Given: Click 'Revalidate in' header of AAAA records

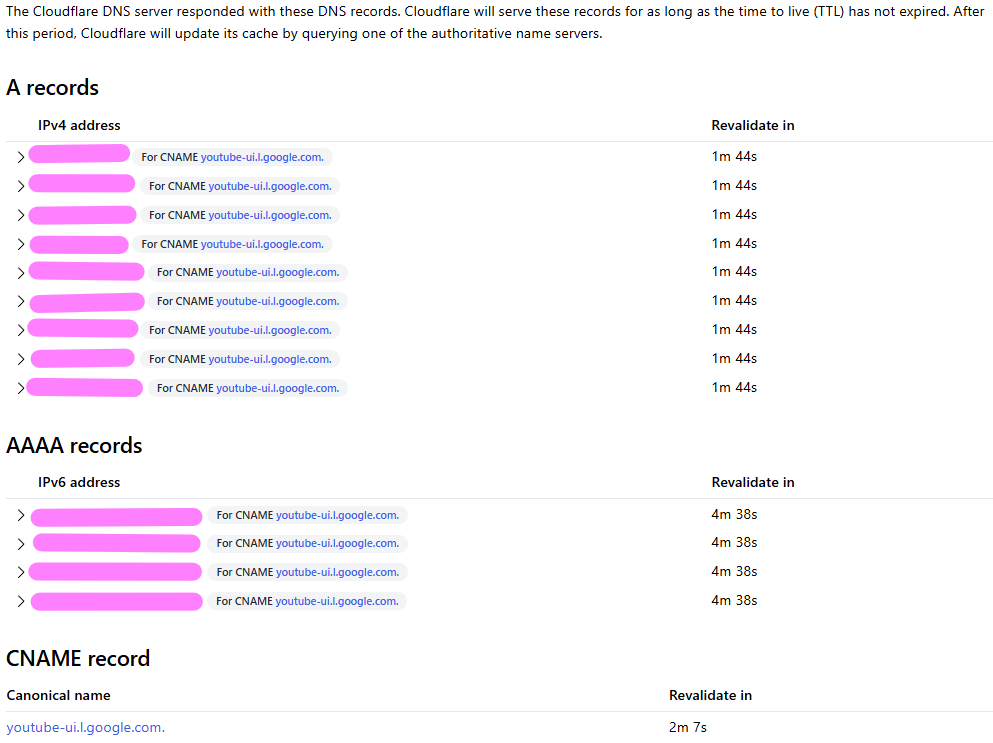Looking at the screenshot, I should tap(753, 483).
